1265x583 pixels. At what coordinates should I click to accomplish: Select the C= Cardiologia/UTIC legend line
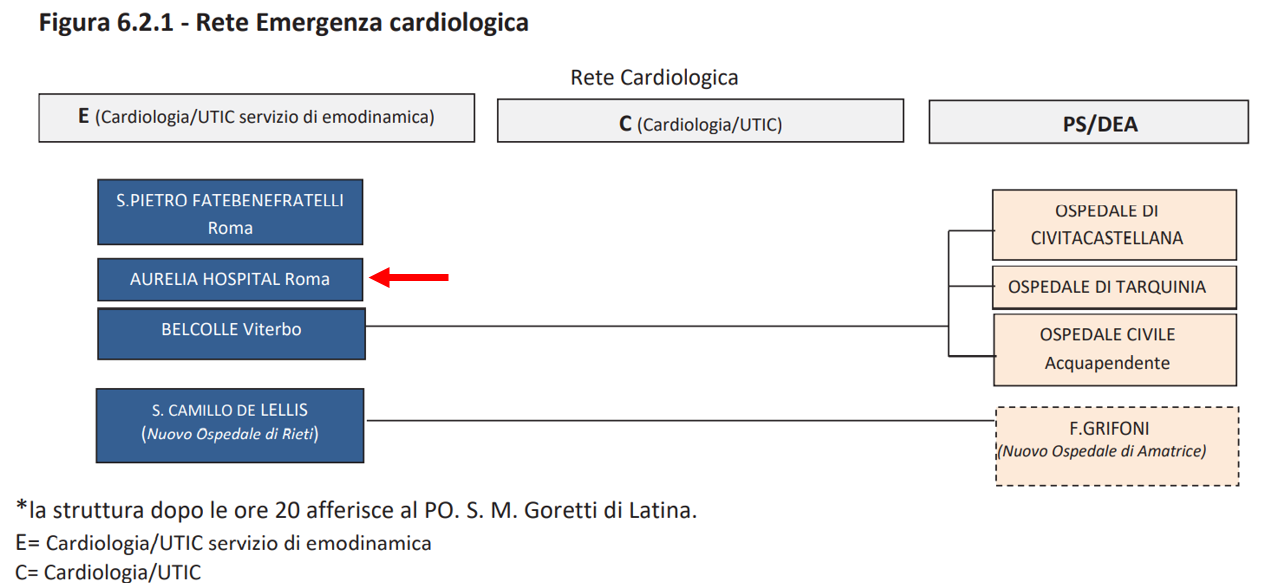(108, 572)
